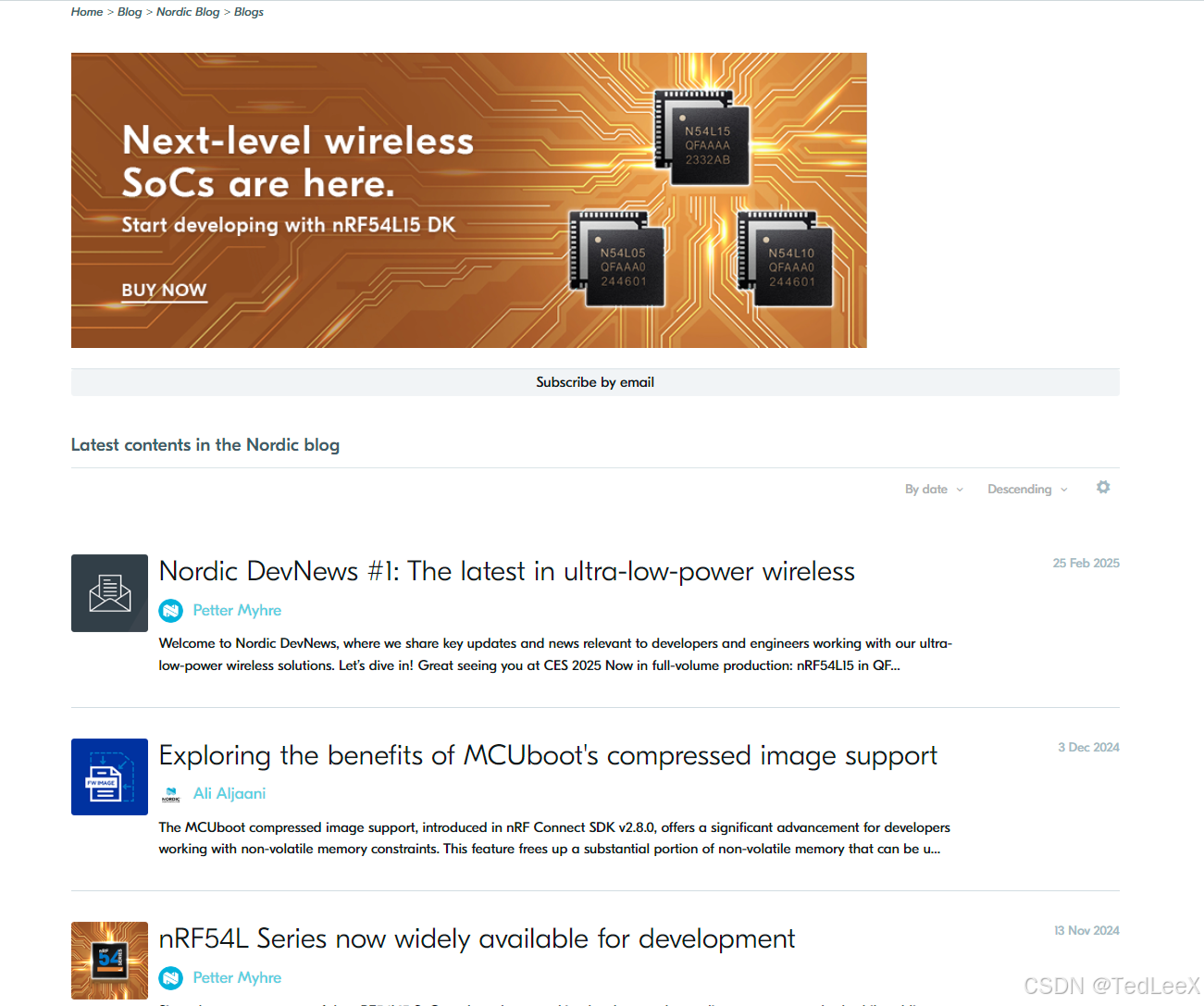Select Blogs in the breadcrumb trail

(248, 11)
